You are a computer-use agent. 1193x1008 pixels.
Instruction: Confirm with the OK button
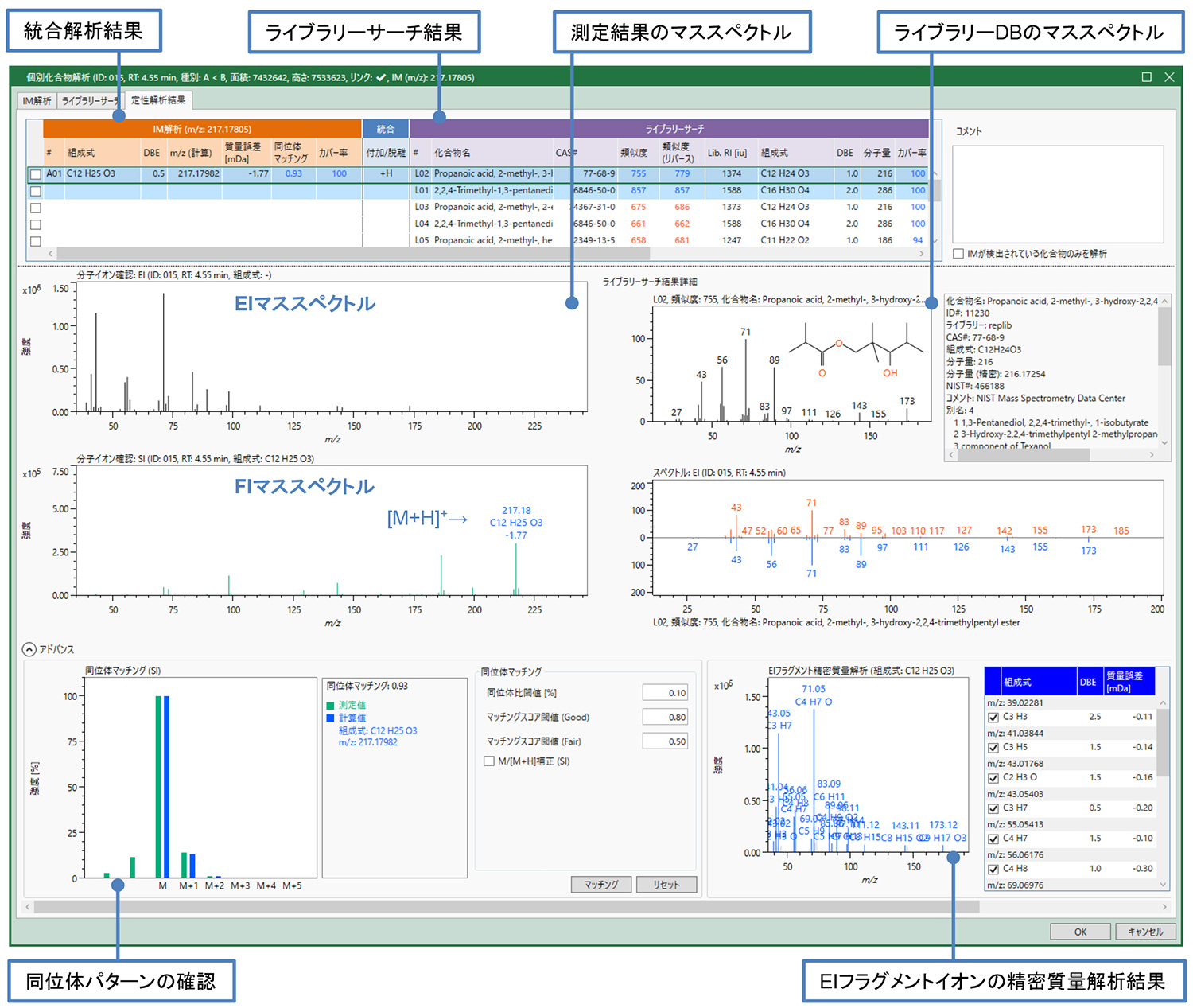(x=1080, y=932)
